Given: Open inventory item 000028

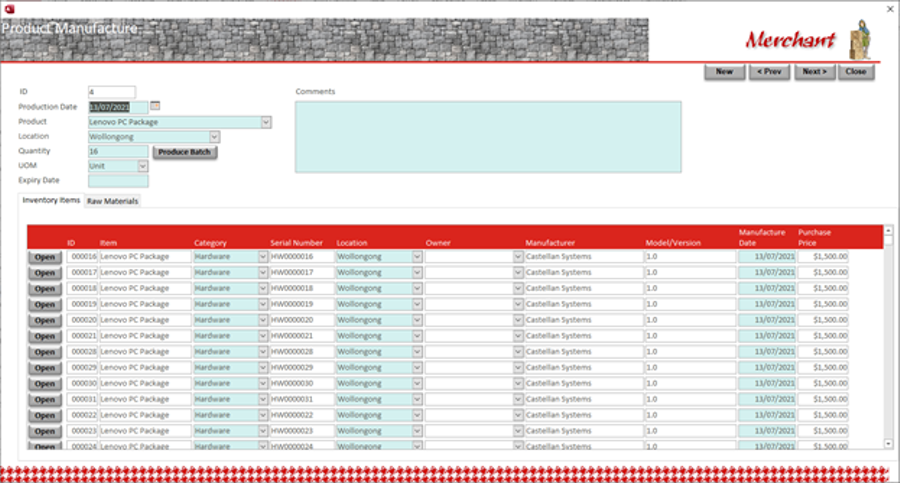Looking at the screenshot, I should pos(45,352).
